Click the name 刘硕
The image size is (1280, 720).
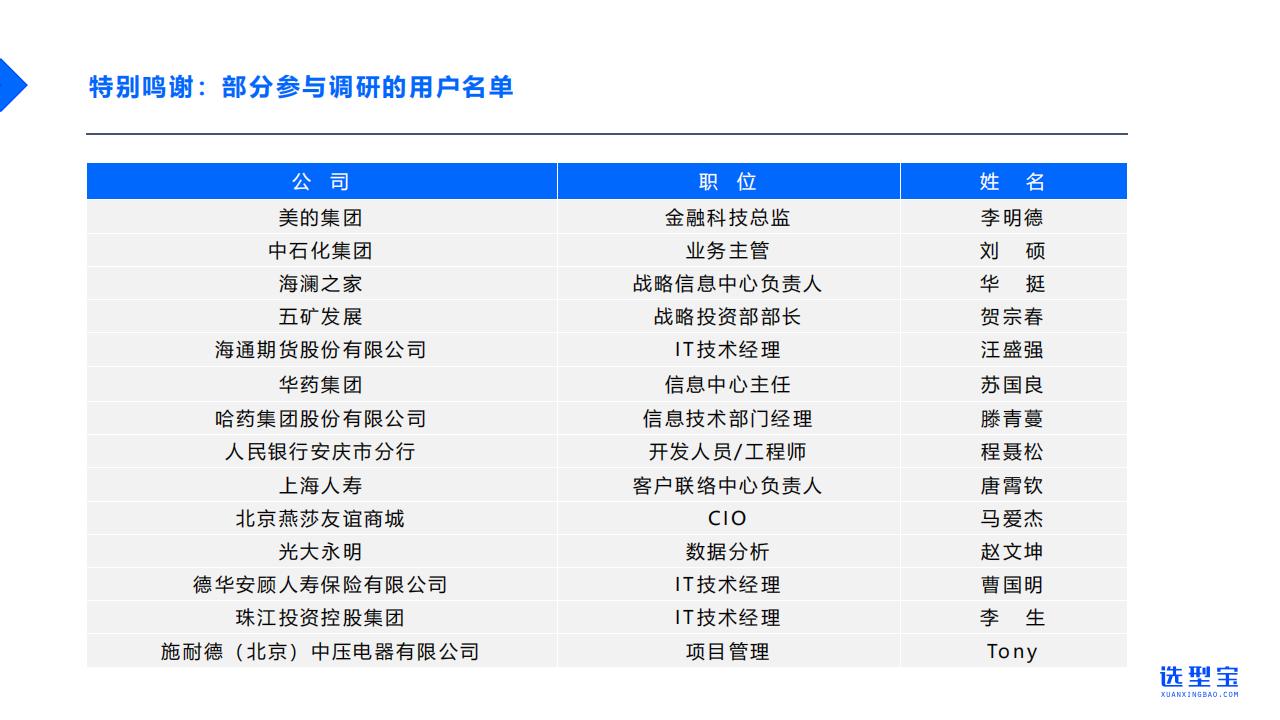point(1013,250)
